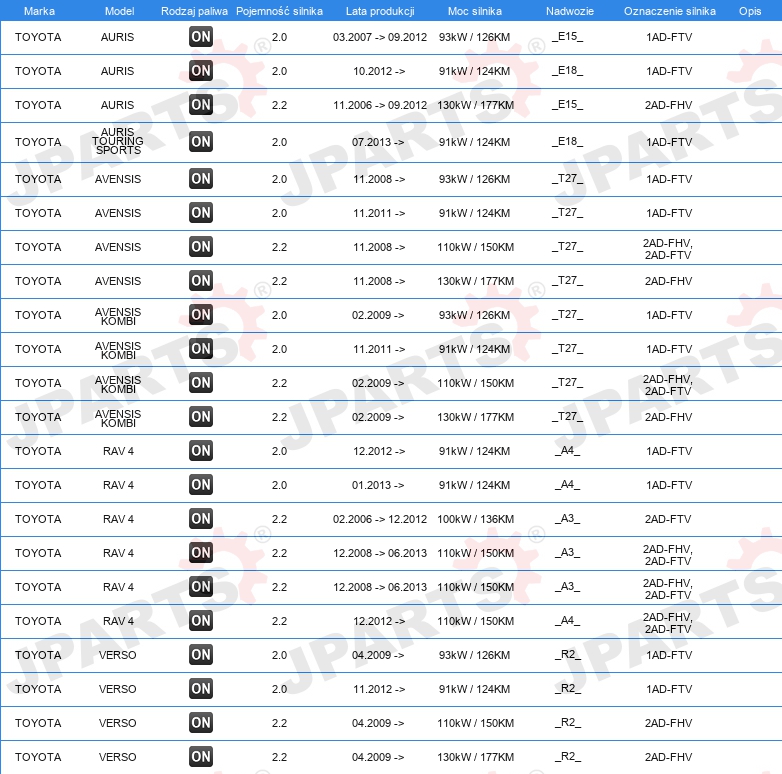Select _E18_ body code in Auris Touring Sports row
Screen dimensions: 782x774
tap(568, 142)
